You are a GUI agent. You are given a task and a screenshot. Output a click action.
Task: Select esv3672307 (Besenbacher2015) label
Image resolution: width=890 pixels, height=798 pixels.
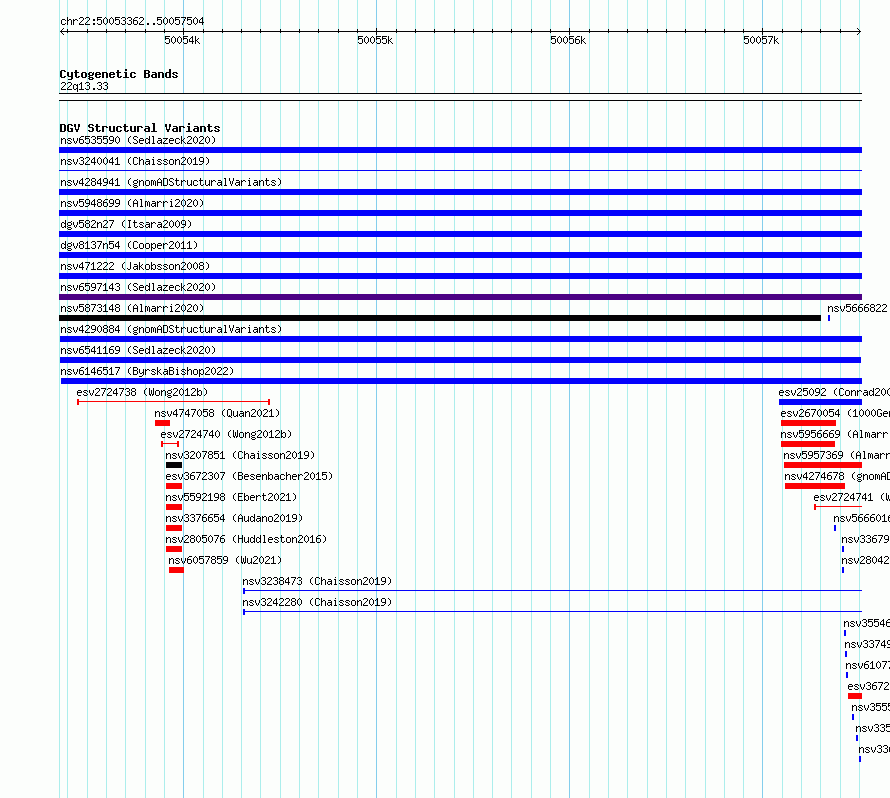pyautogui.click(x=249, y=476)
